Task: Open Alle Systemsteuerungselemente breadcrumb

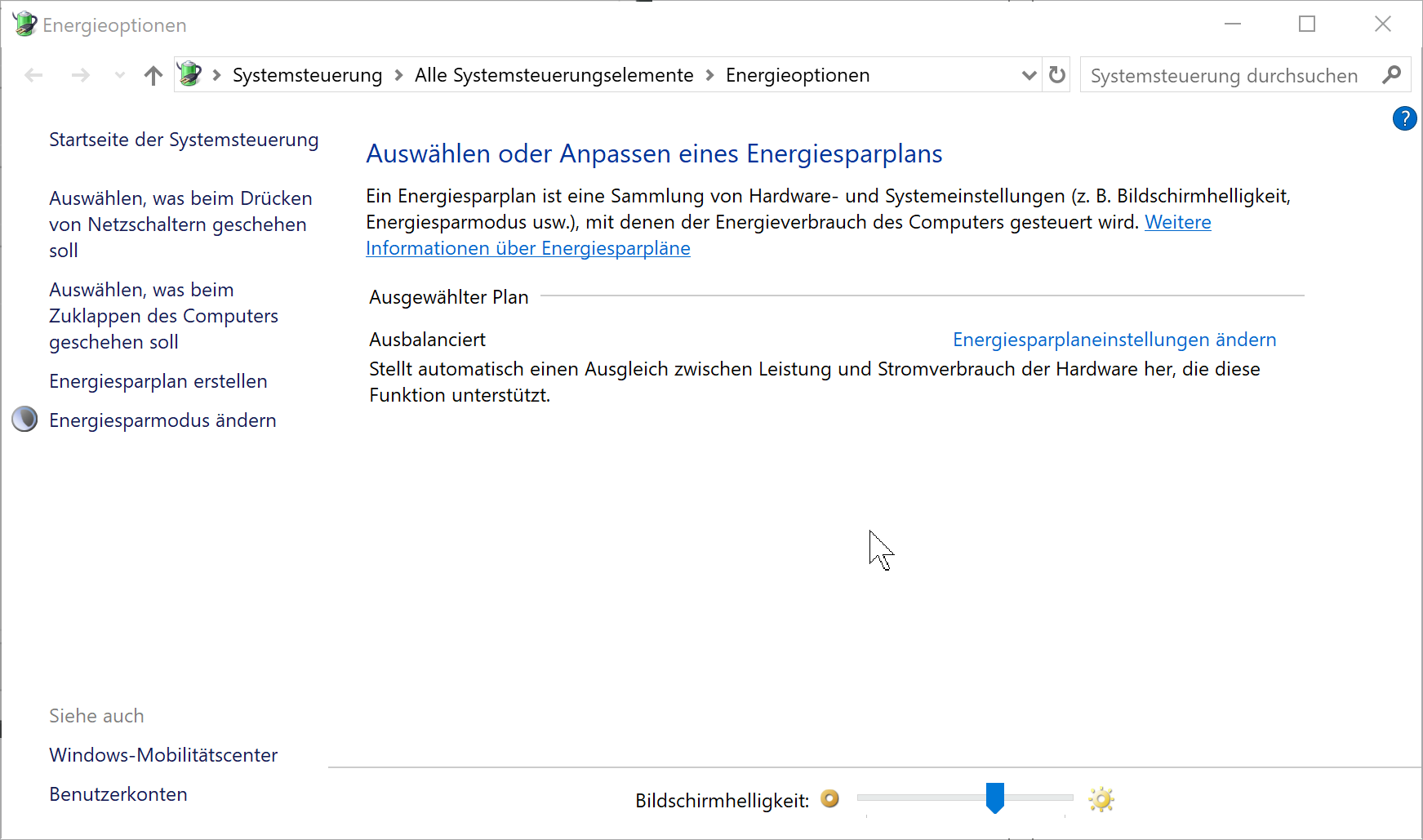Action: (554, 75)
